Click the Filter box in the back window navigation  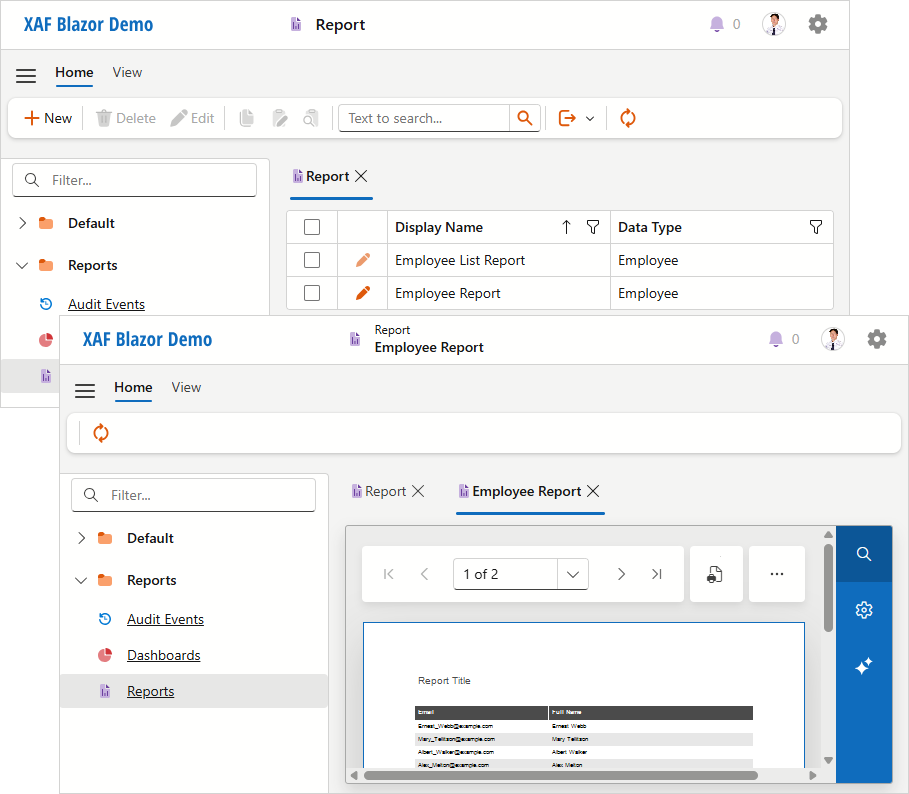coord(134,180)
